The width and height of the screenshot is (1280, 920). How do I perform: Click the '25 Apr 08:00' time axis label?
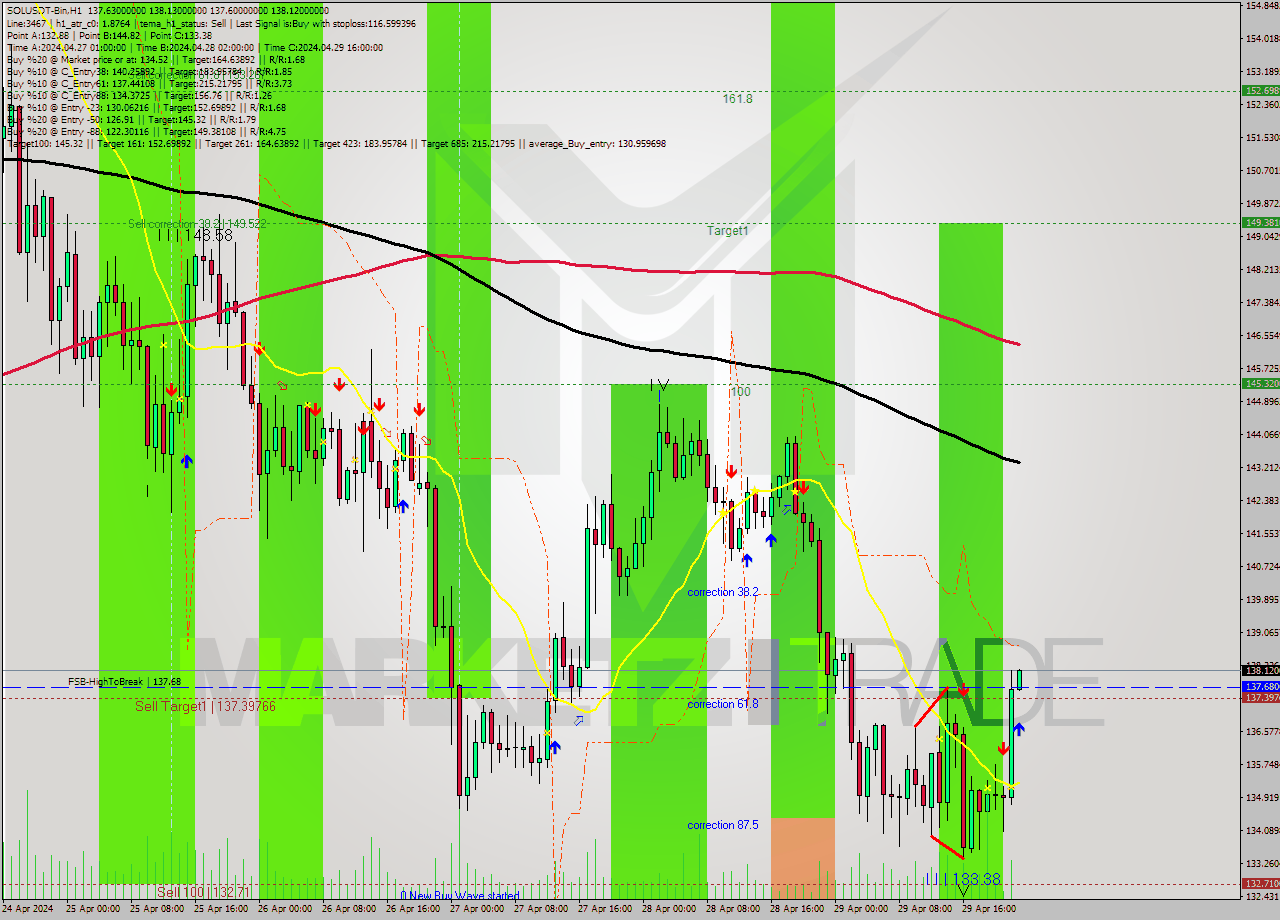pos(156,909)
